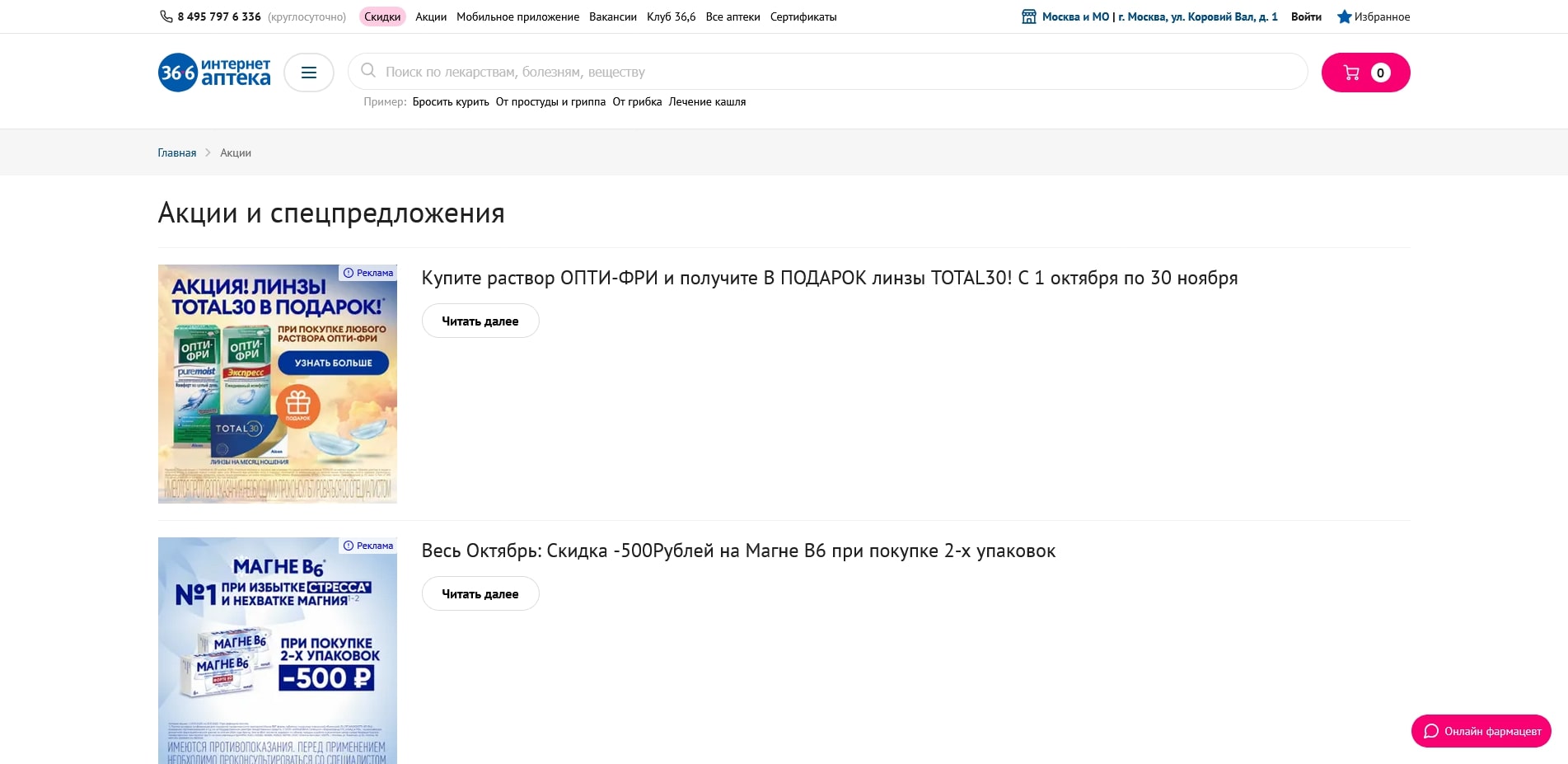Click Читать далее for Опти-Фри promotion
The width and height of the screenshot is (1568, 764).
(480, 321)
